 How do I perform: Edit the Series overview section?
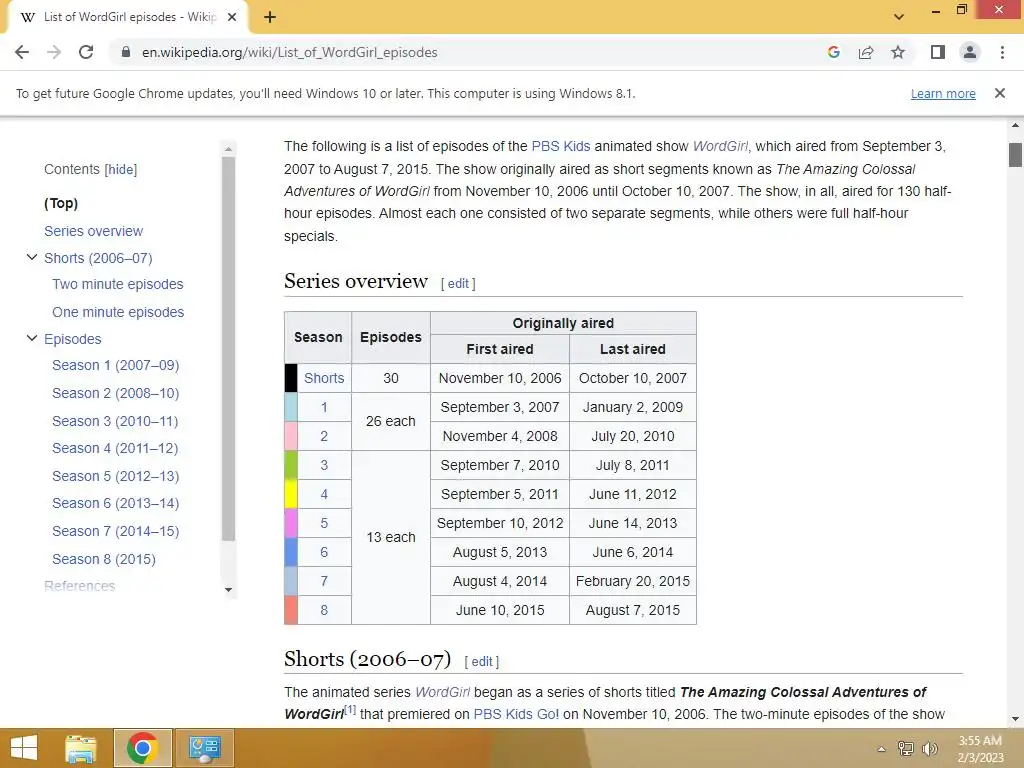[x=458, y=283]
